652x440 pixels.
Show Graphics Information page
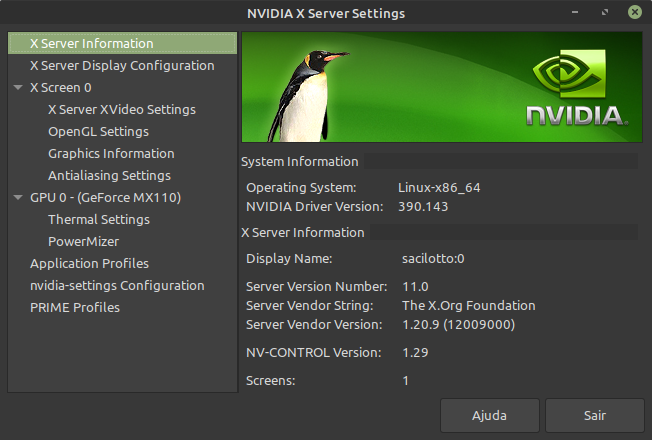click(111, 154)
